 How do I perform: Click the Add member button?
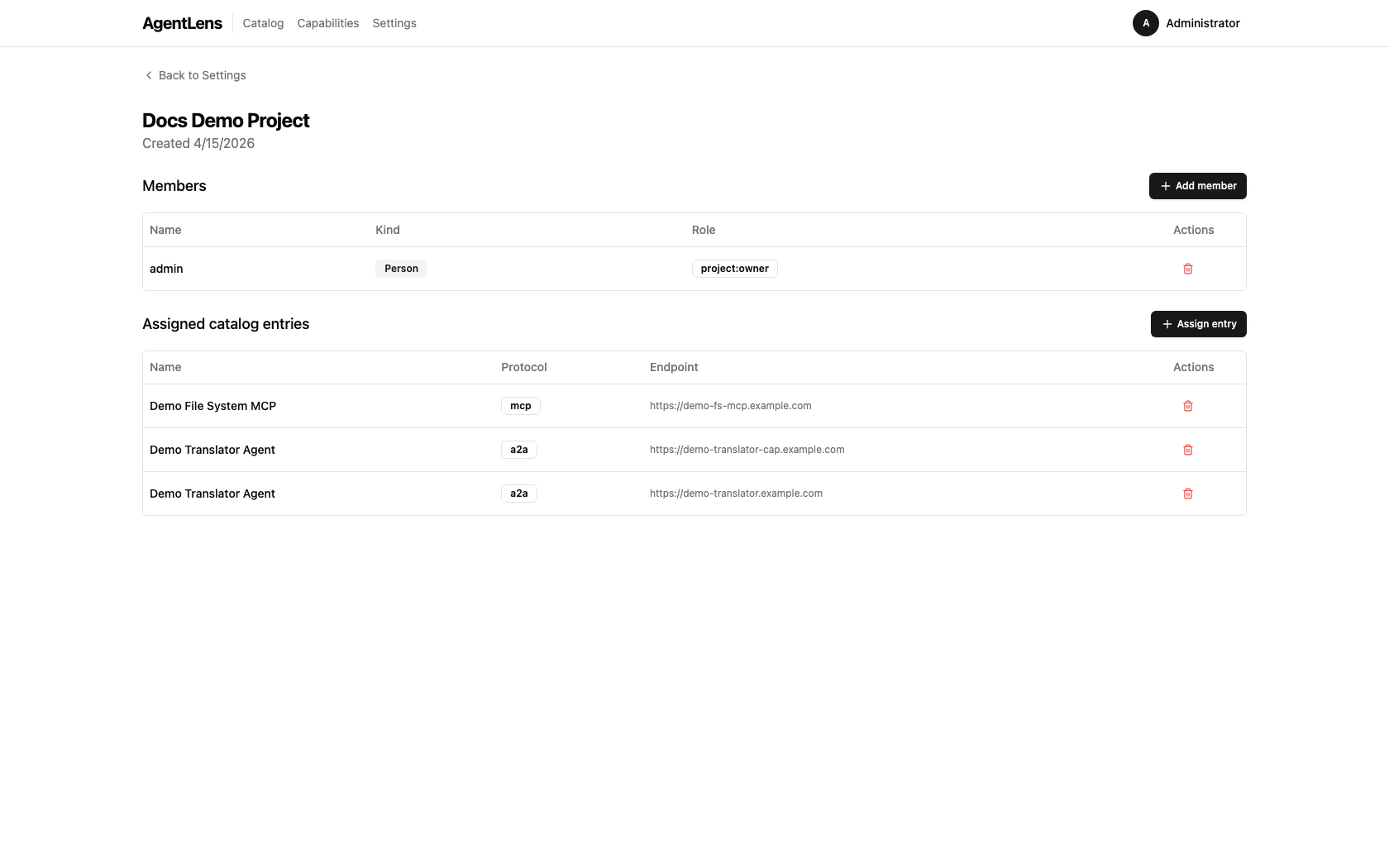(x=1197, y=185)
